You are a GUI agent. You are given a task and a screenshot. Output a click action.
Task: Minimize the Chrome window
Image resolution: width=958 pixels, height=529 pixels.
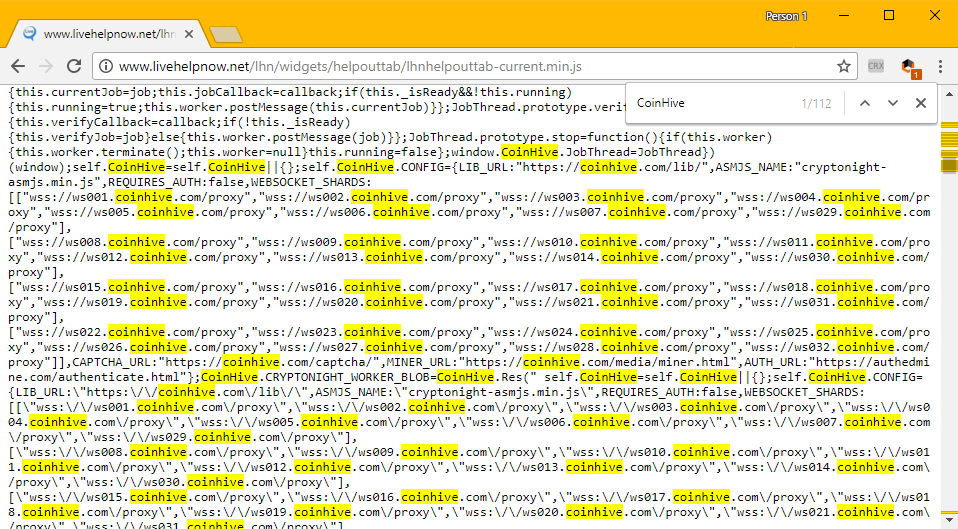click(844, 15)
